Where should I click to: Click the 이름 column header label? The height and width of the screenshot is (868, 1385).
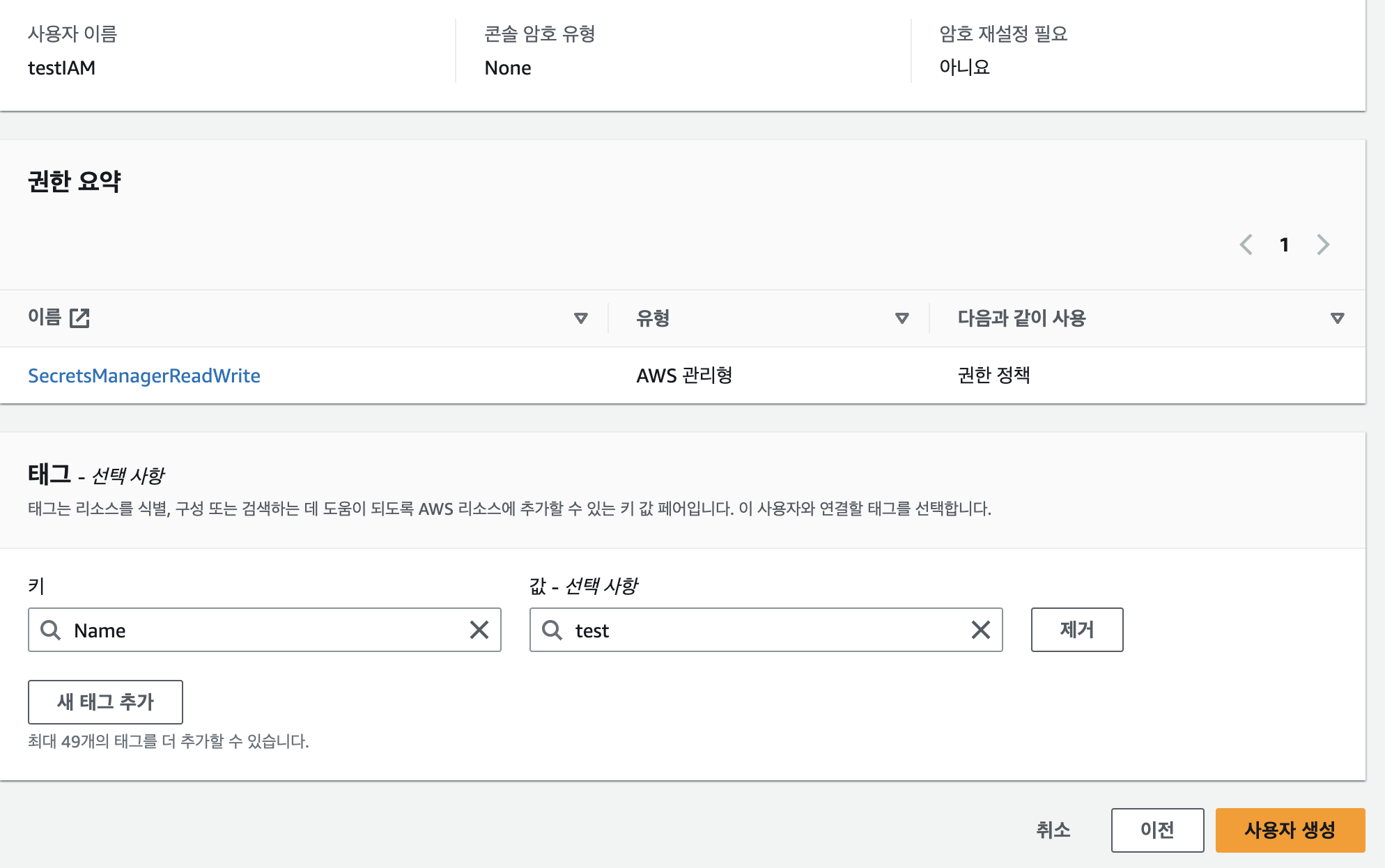point(45,318)
